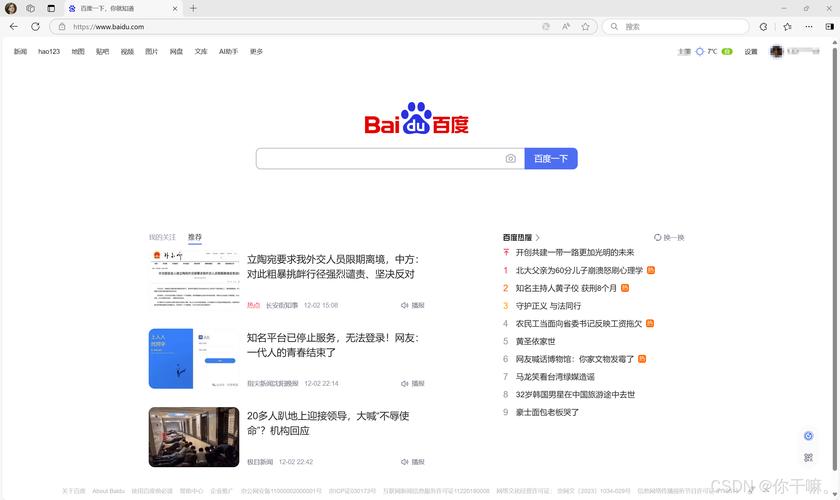Play audio 播报 for 20多人 news
Image resolution: width=840 pixels, height=500 pixels.
[412, 461]
